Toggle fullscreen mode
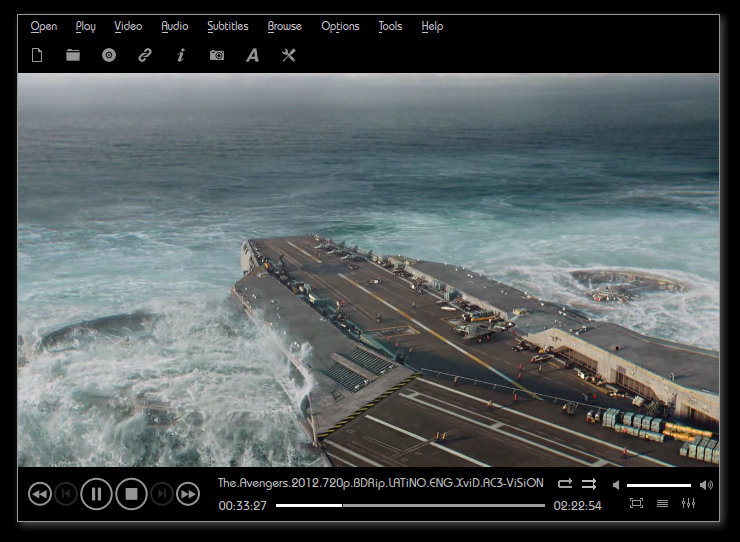This screenshot has width=740, height=542. (x=637, y=503)
